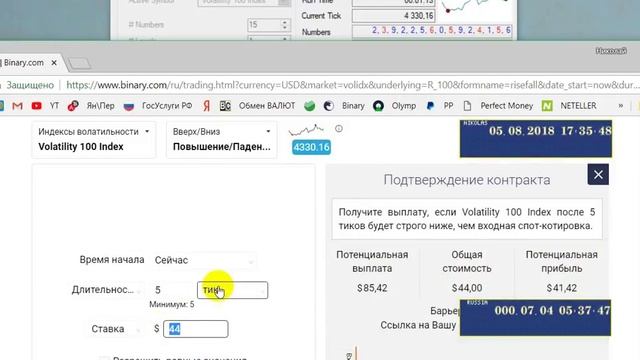Image resolution: width=640 pixels, height=360 pixels.
Task: Click the $85,42 potential payout value
Action: (x=372, y=288)
